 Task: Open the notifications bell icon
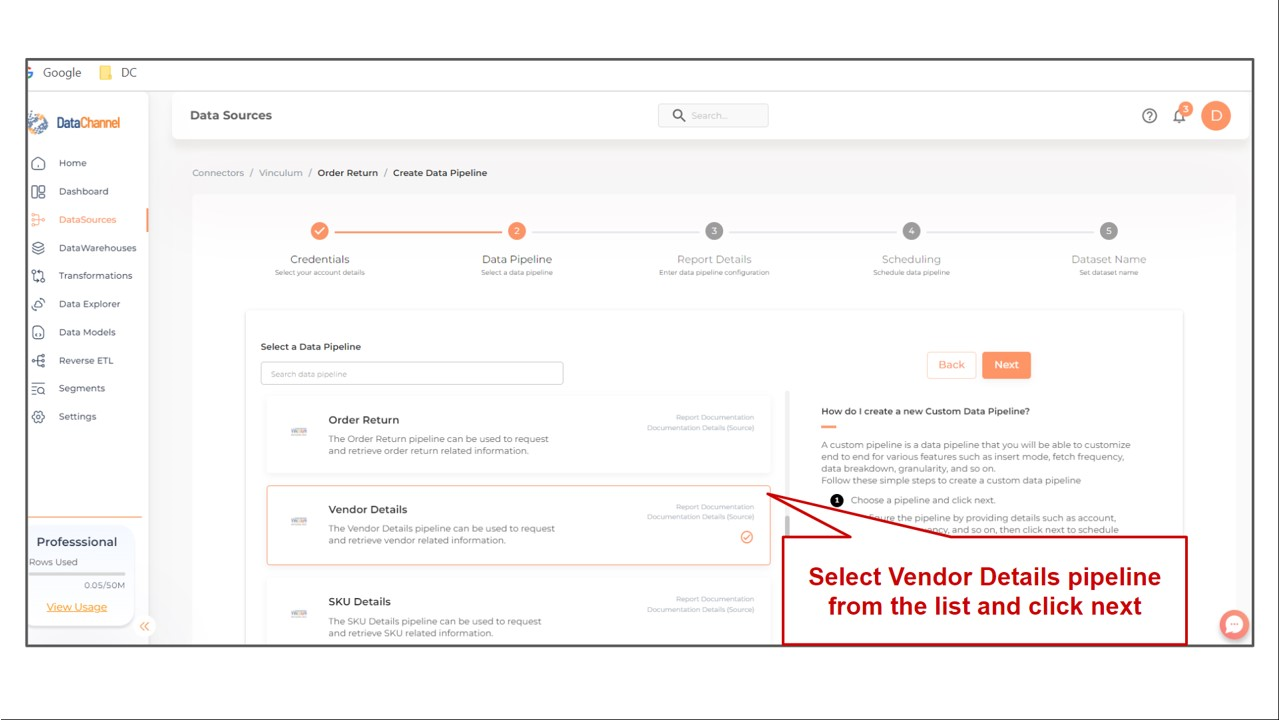pyautogui.click(x=1179, y=116)
